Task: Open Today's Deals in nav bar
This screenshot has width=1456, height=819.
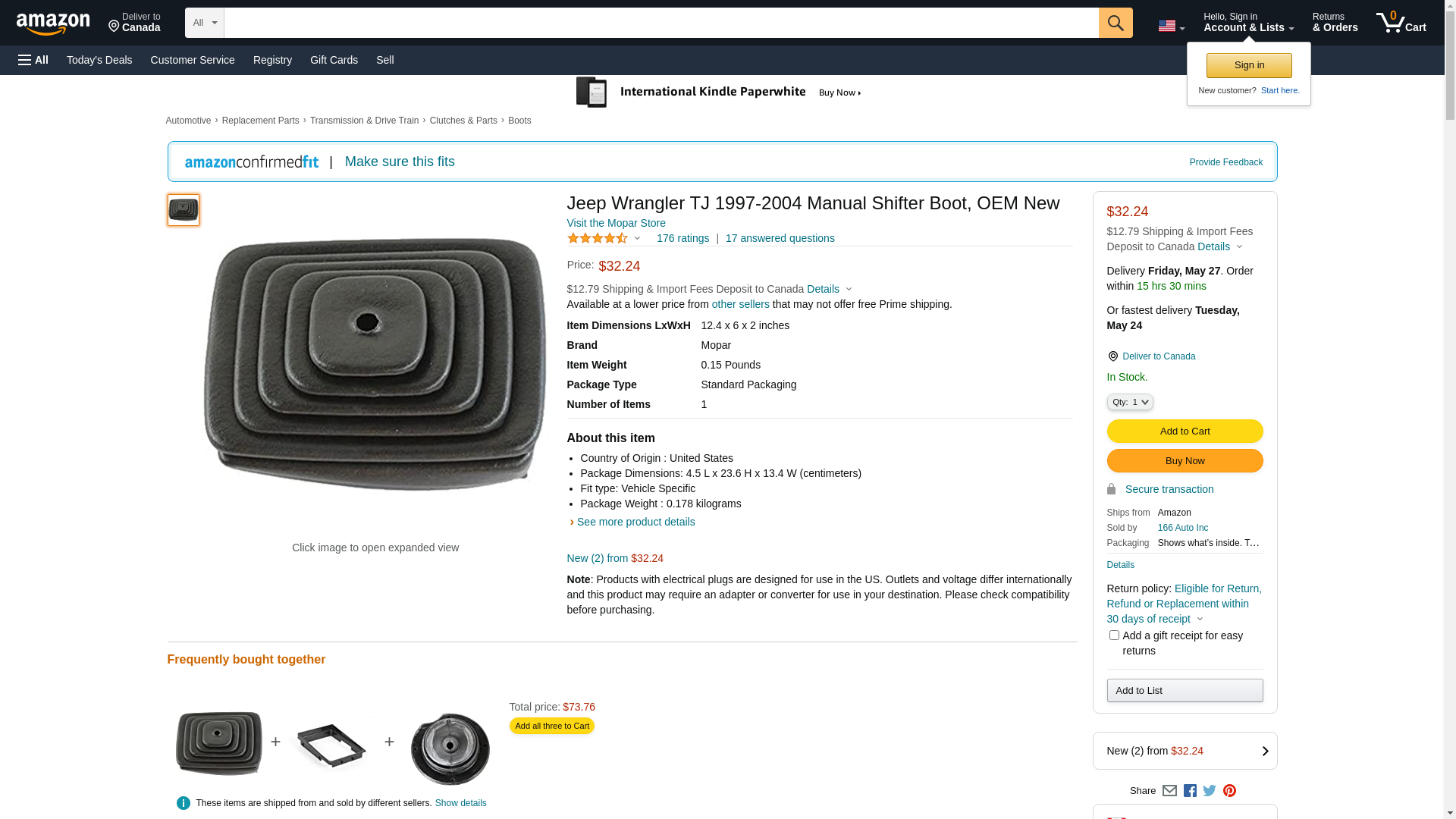Action: pyautogui.click(x=99, y=60)
